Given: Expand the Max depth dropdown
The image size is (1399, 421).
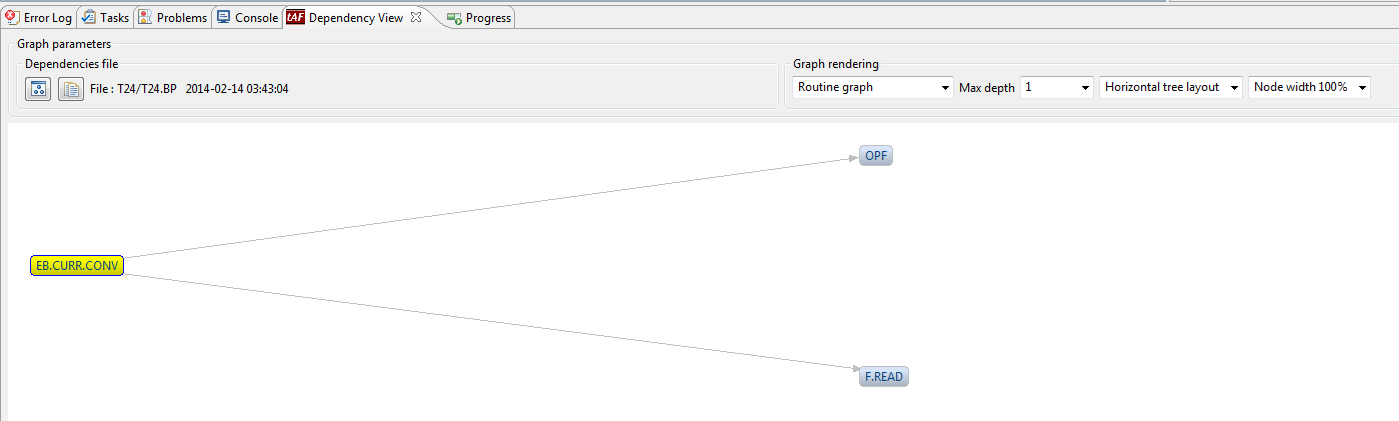Looking at the screenshot, I should click(1057, 87).
